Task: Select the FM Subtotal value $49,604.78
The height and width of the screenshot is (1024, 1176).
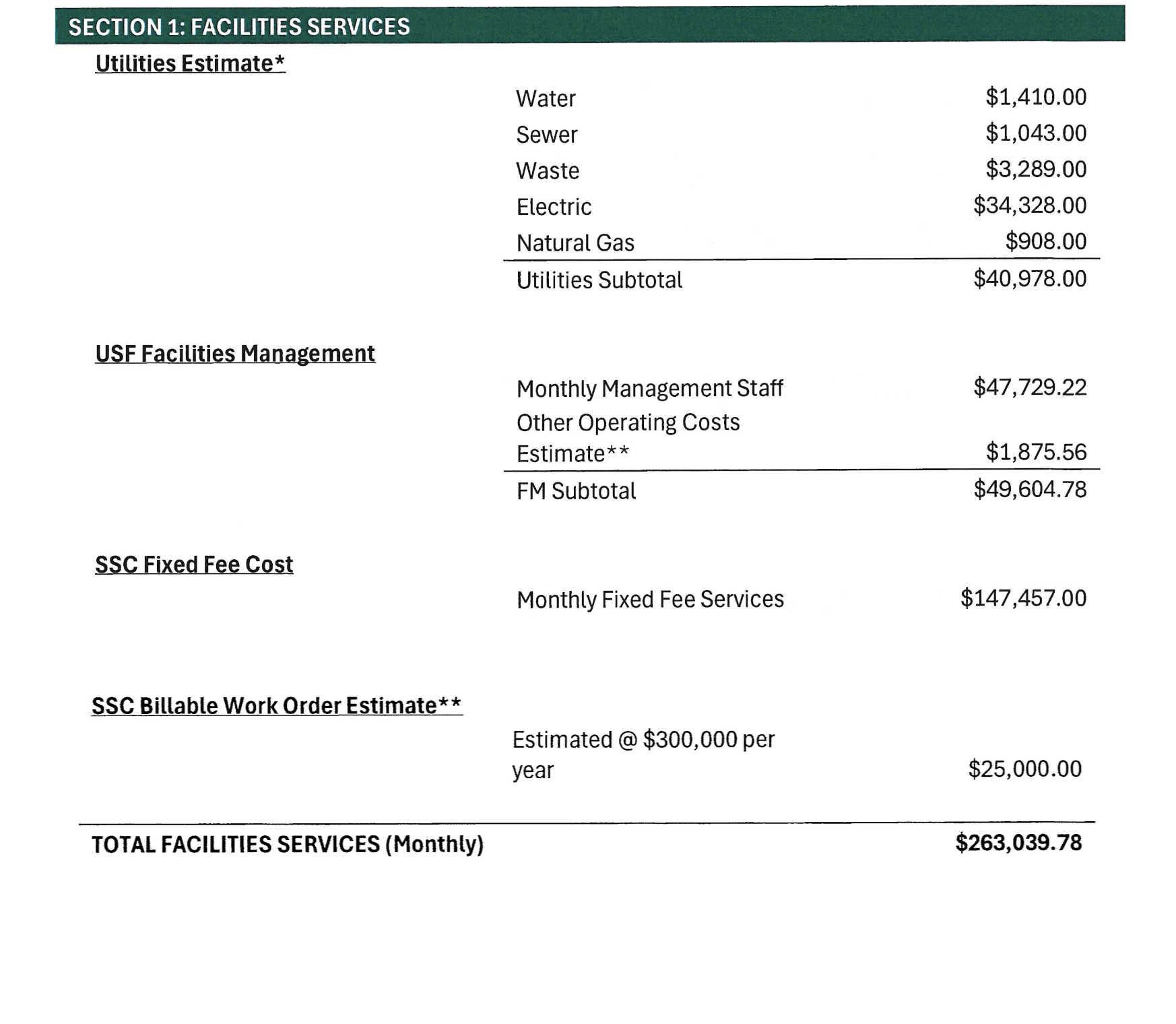Action: (x=1030, y=489)
